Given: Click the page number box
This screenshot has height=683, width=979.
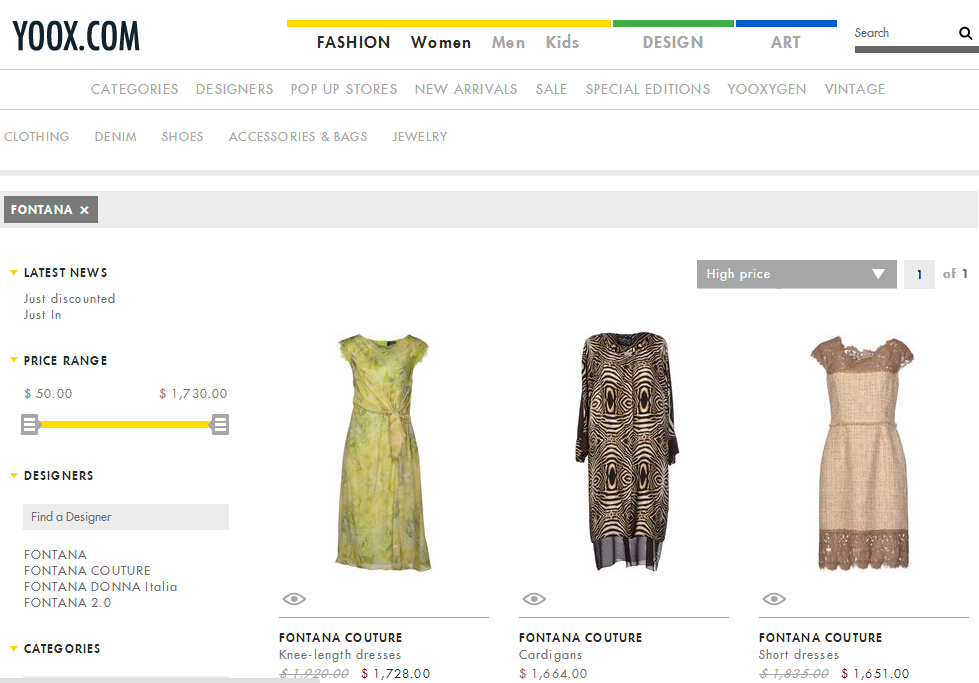Looking at the screenshot, I should tap(919, 274).
